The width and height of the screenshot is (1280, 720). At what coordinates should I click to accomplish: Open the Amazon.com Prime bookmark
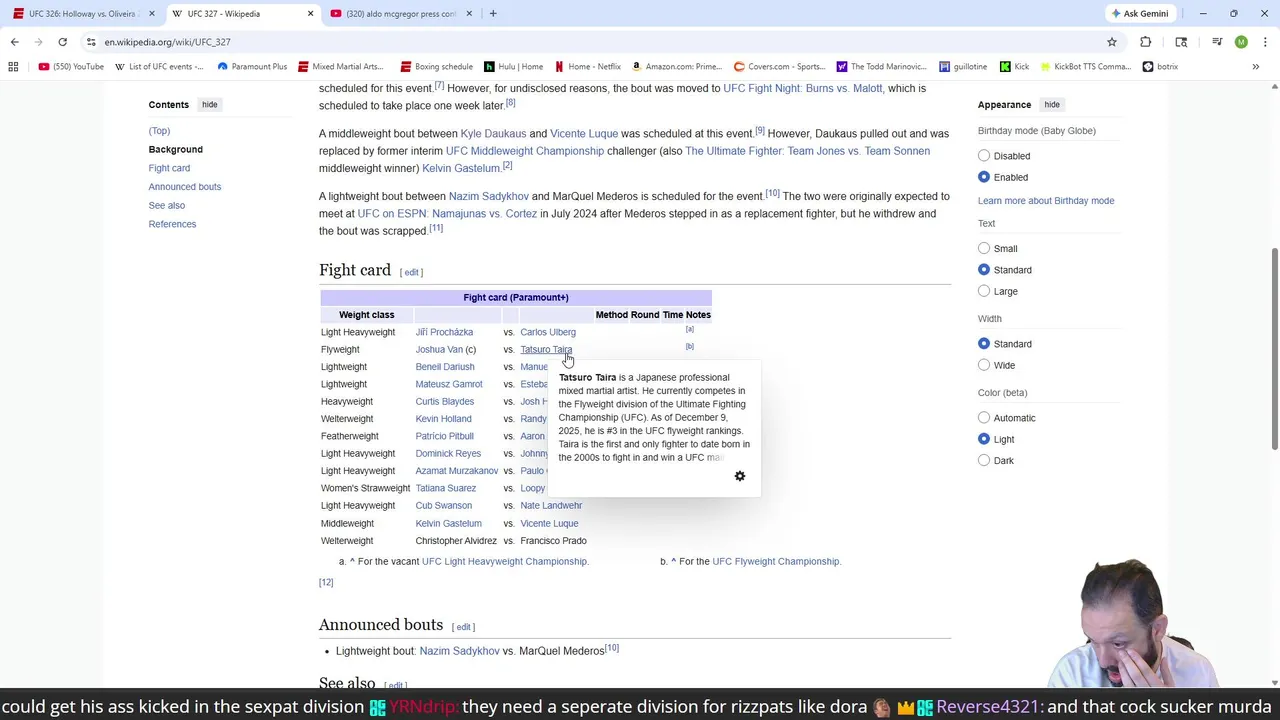click(677, 67)
